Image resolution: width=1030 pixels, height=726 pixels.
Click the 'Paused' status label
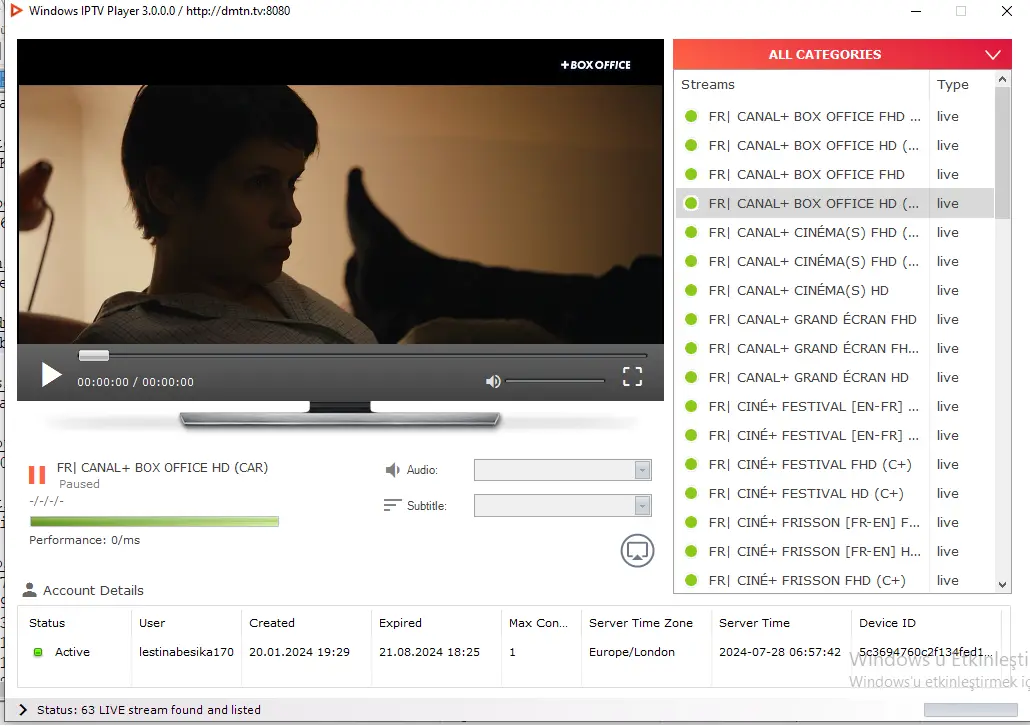point(79,484)
